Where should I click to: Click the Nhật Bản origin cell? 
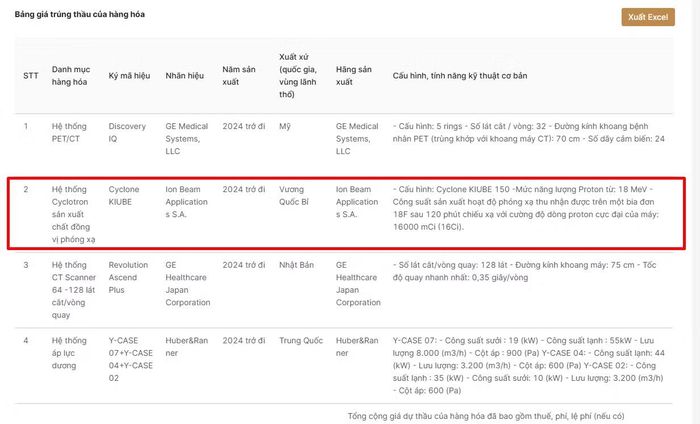pyautogui.click(x=296, y=265)
